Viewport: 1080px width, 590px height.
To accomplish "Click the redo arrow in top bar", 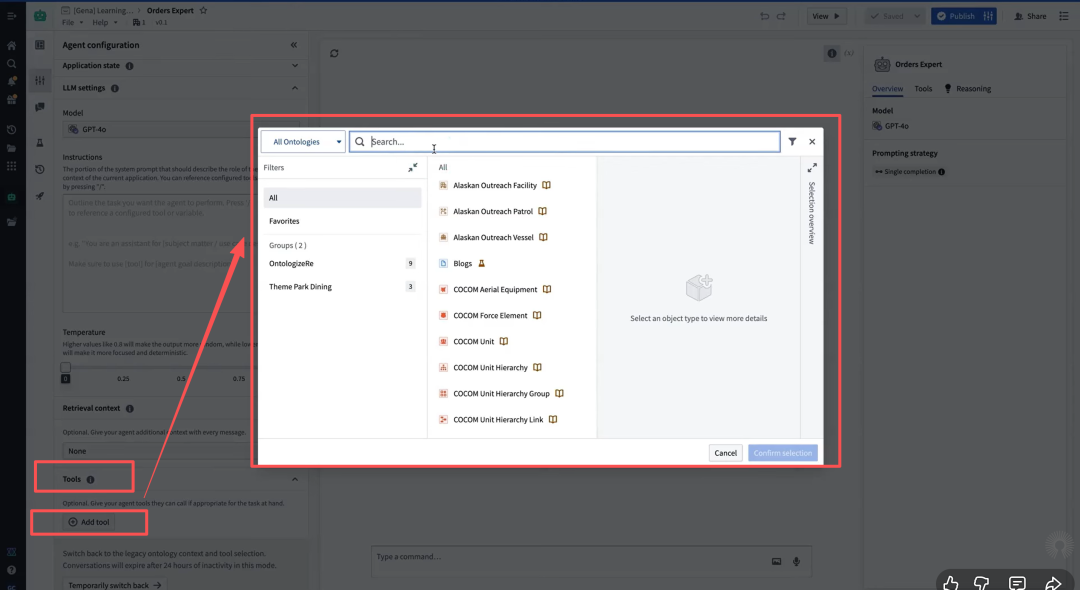I will pyautogui.click(x=781, y=17).
